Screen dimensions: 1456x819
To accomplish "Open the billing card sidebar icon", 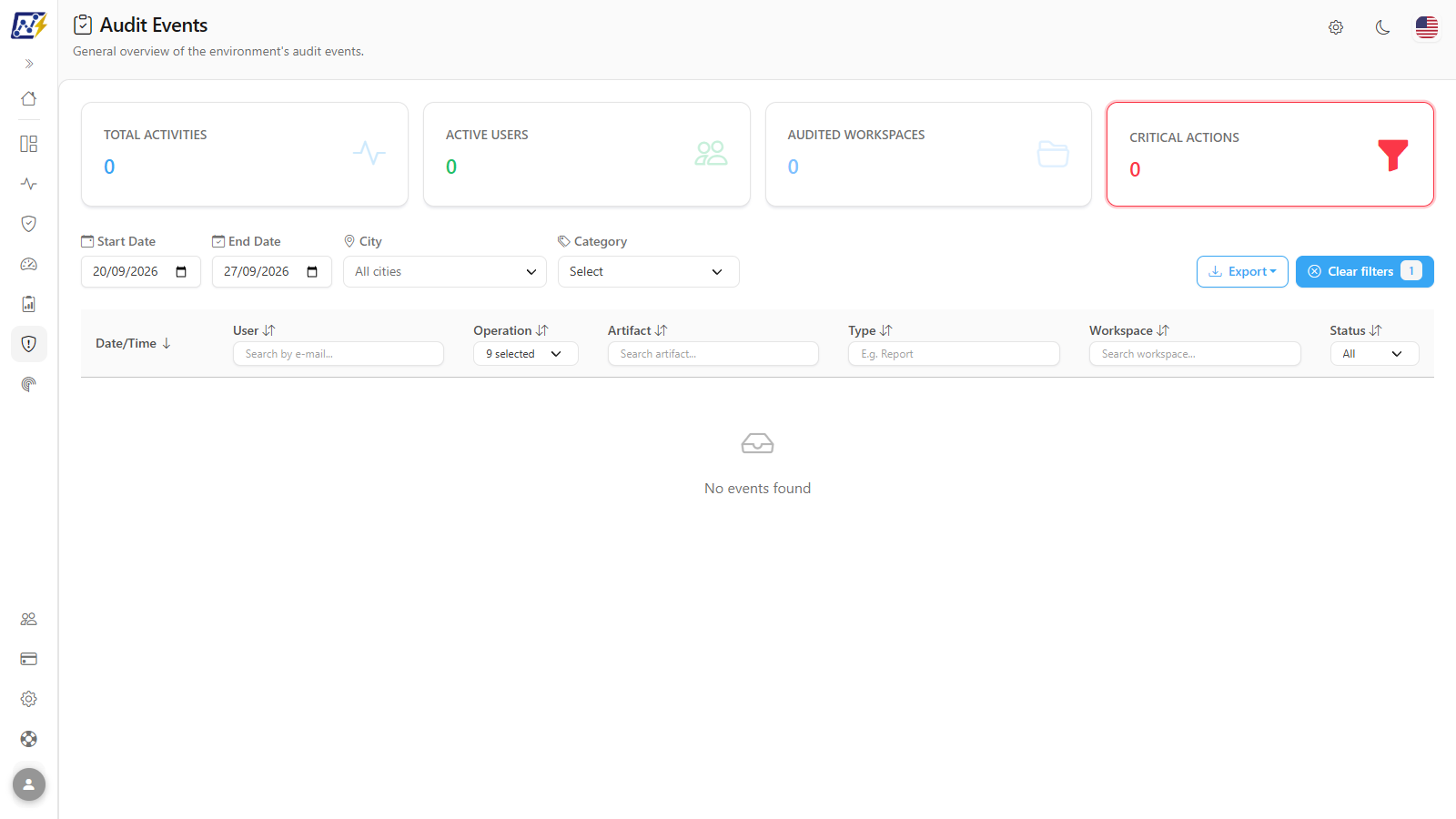I will point(29,659).
